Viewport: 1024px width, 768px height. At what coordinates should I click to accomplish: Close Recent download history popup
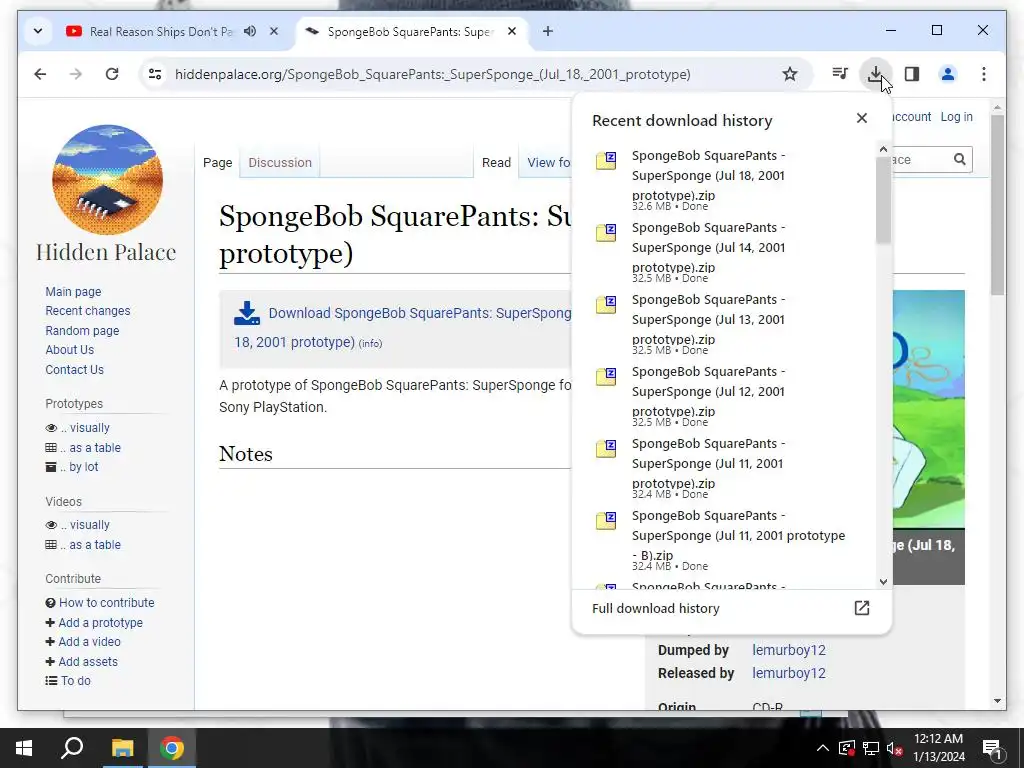tap(862, 118)
